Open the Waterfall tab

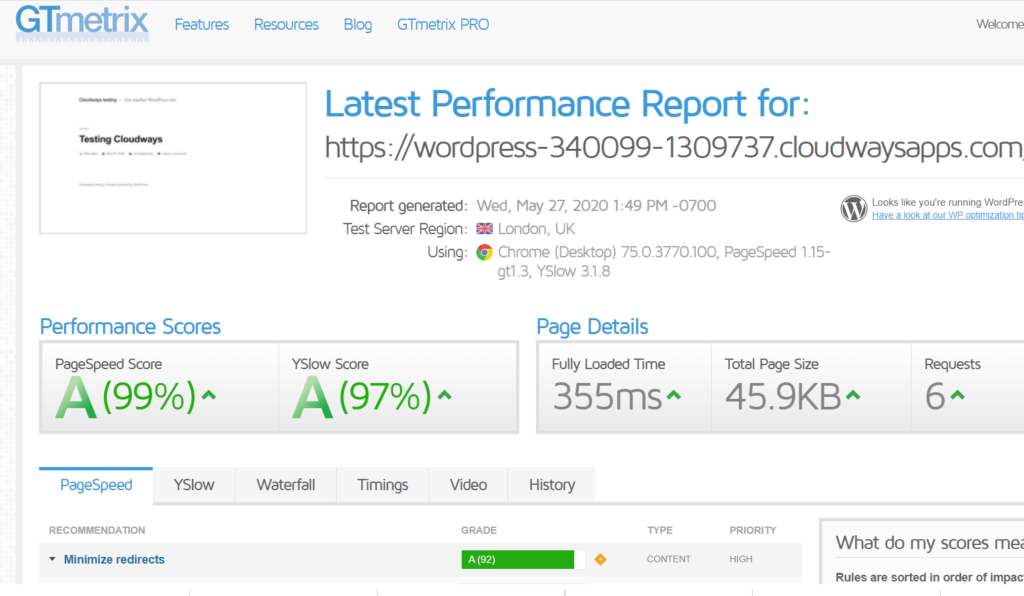pos(285,485)
